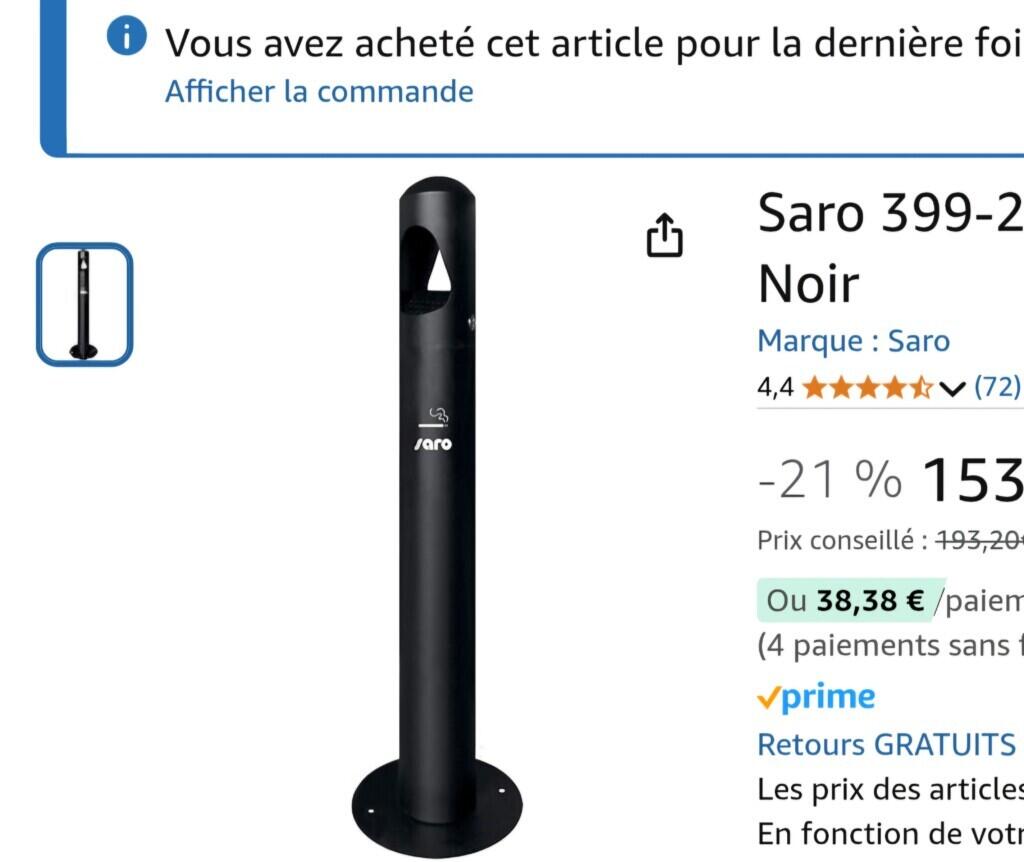
Task: Open Afficher la commande link
Action: tap(319, 91)
